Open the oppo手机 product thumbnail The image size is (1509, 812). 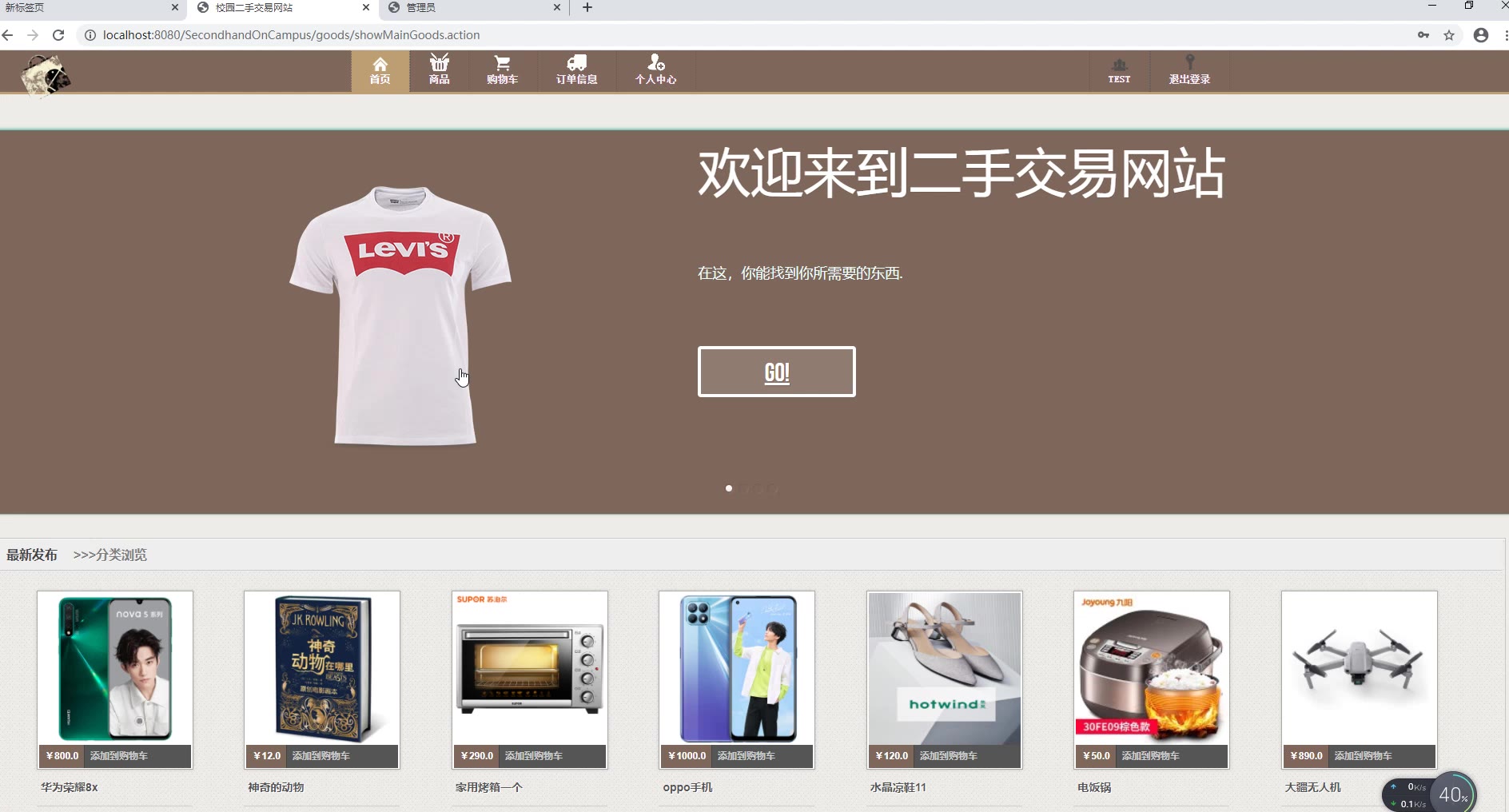point(737,669)
